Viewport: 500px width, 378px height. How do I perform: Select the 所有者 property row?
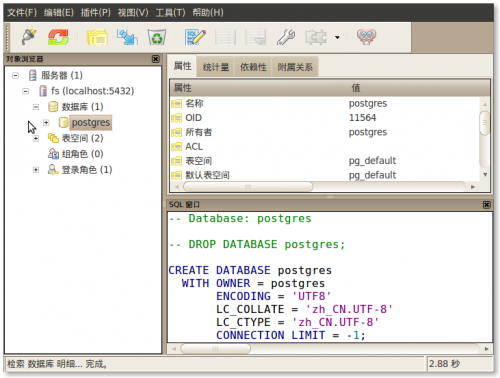coord(325,132)
